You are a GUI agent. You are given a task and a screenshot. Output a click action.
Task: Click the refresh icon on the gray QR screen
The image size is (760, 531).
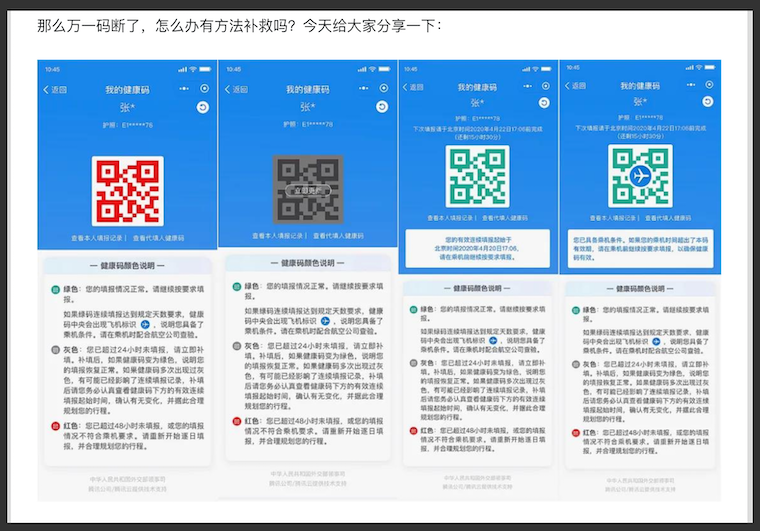point(382,106)
